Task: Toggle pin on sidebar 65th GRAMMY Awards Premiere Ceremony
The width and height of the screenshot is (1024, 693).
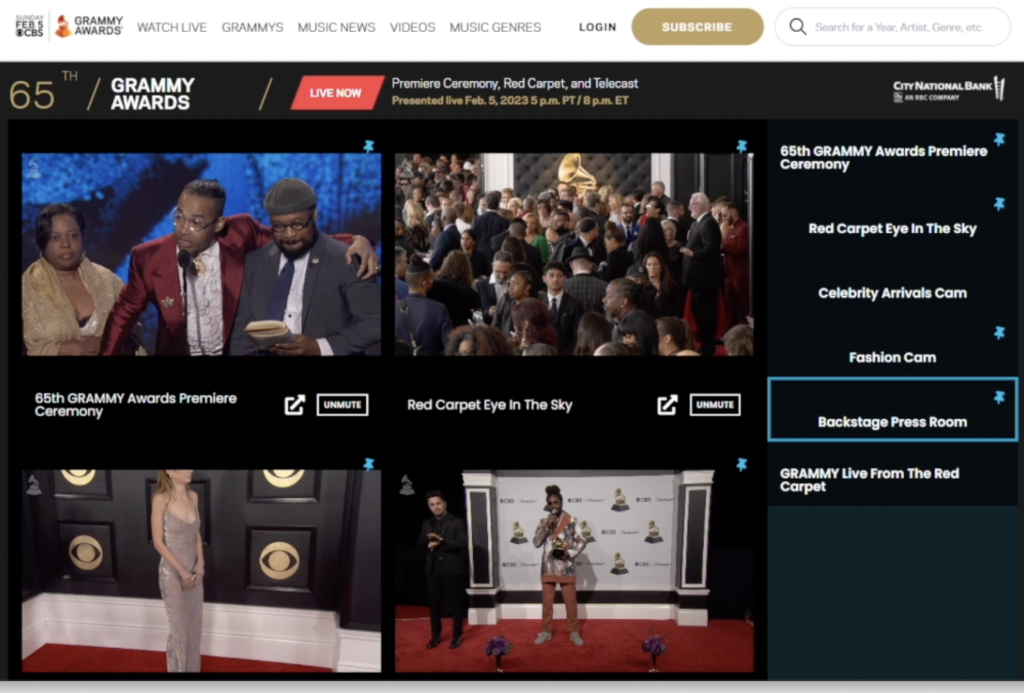Action: point(999,139)
